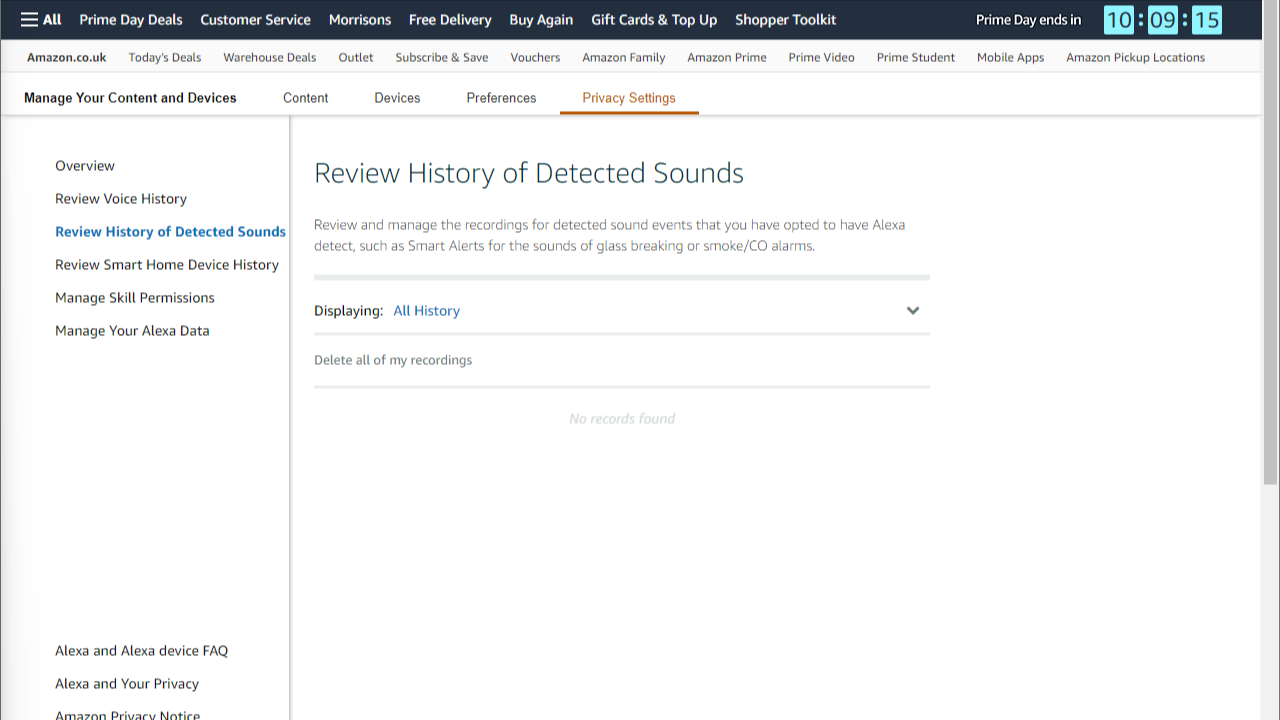
Task: Open the Content tab
Action: point(305,98)
